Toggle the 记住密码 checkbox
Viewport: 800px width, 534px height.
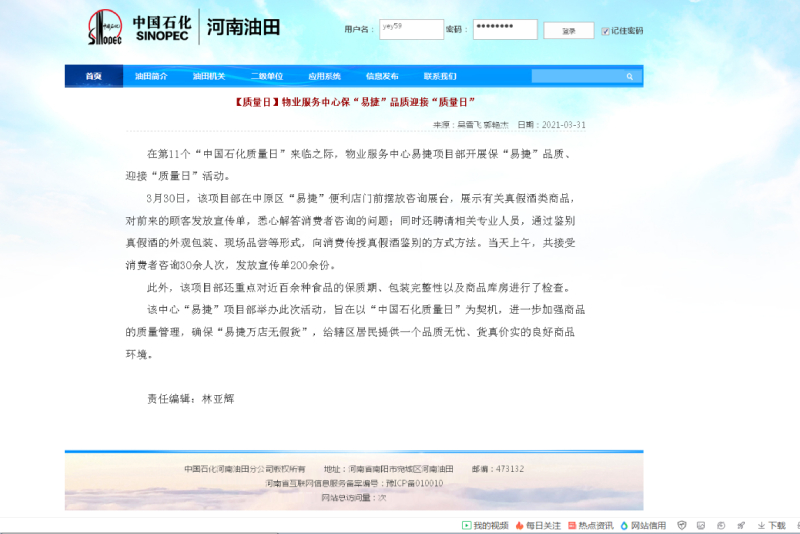(605, 31)
